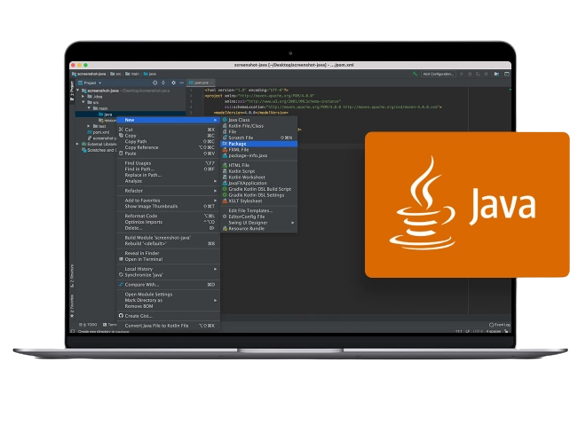Toggle the Structure tool window strip
This screenshot has height=426, width=586.
(72, 276)
